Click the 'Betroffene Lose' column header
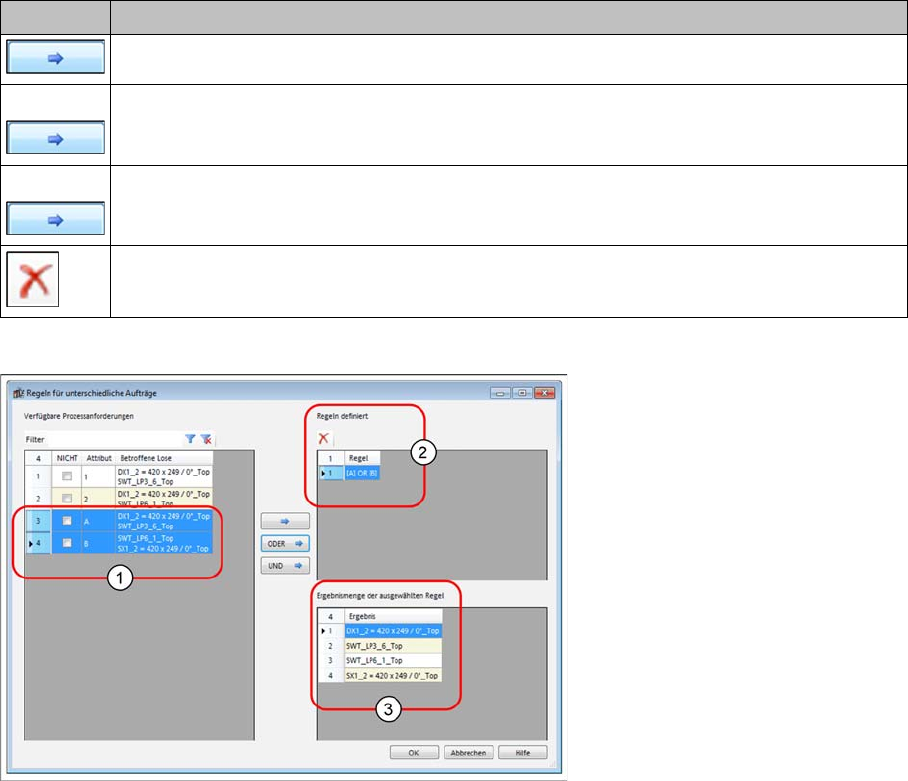The image size is (908, 781). tap(164, 458)
